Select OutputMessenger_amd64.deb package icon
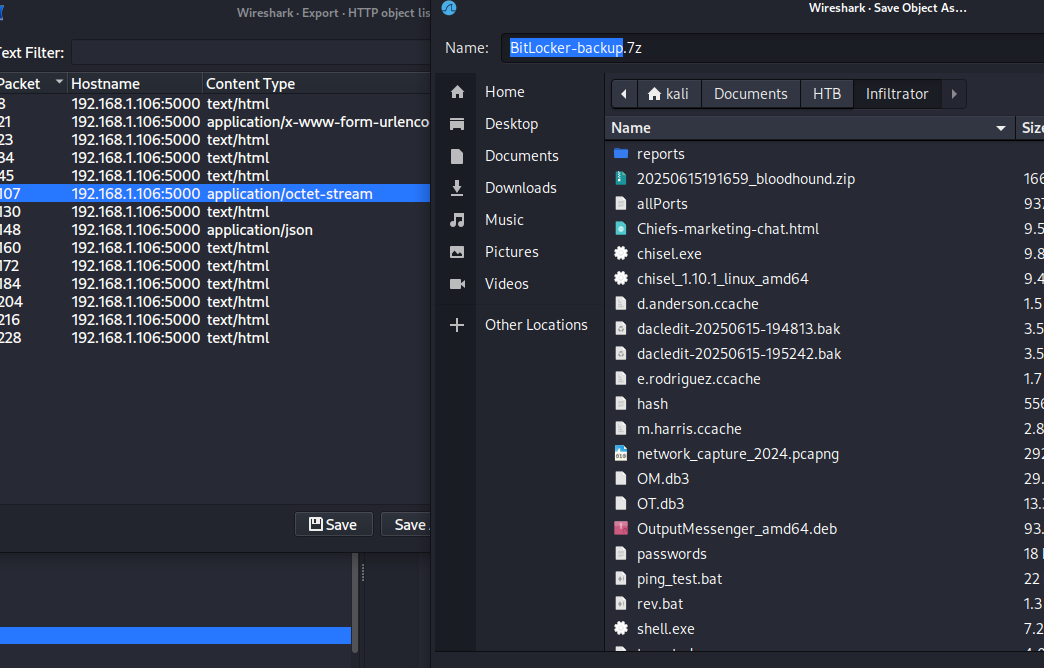 click(x=621, y=529)
